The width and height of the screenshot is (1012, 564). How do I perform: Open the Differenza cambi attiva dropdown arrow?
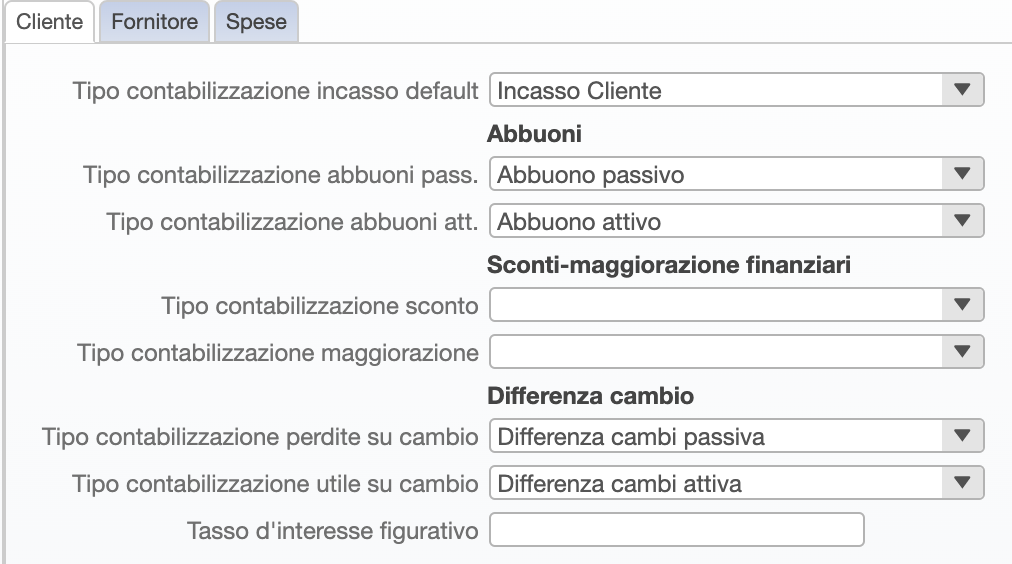pyautogui.click(x=962, y=483)
